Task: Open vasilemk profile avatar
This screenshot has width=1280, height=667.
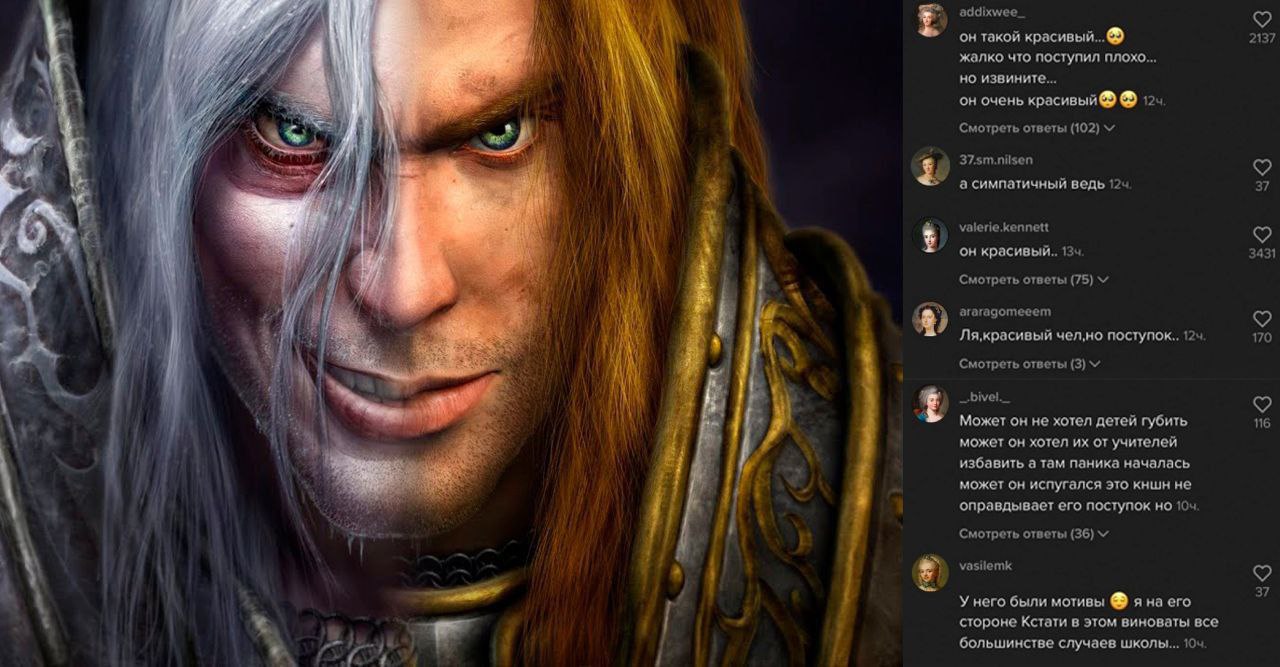Action: (930, 573)
